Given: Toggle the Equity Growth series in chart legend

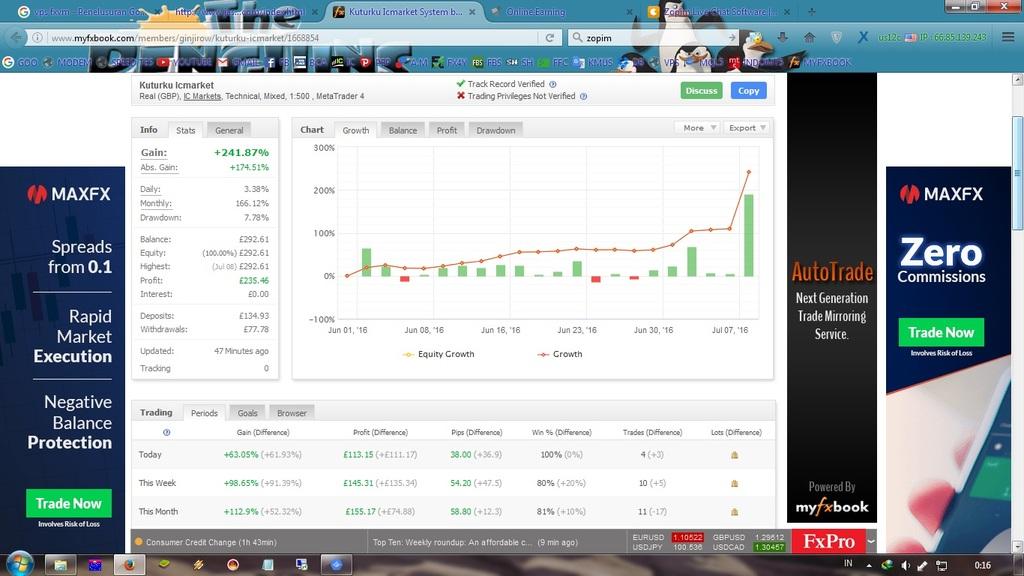Looking at the screenshot, I should point(439,354).
